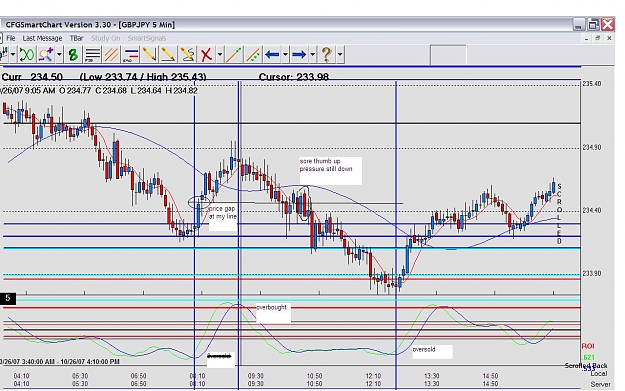This screenshot has width=625, height=391.
Task: Close the inner chart child window
Action: pyautogui.click(x=609, y=39)
